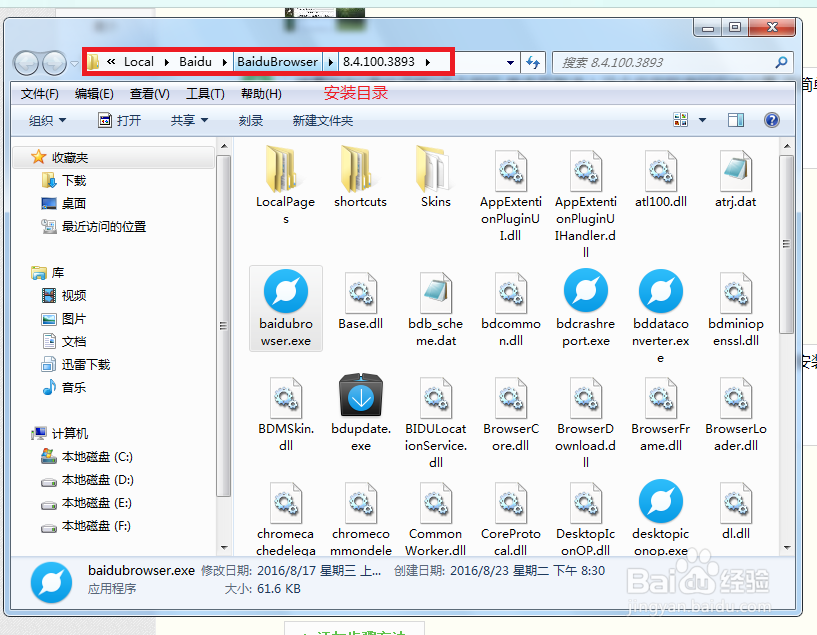Expand subfolders arrow after BaiduBrowser
Image resolution: width=817 pixels, height=635 pixels.
coord(330,63)
